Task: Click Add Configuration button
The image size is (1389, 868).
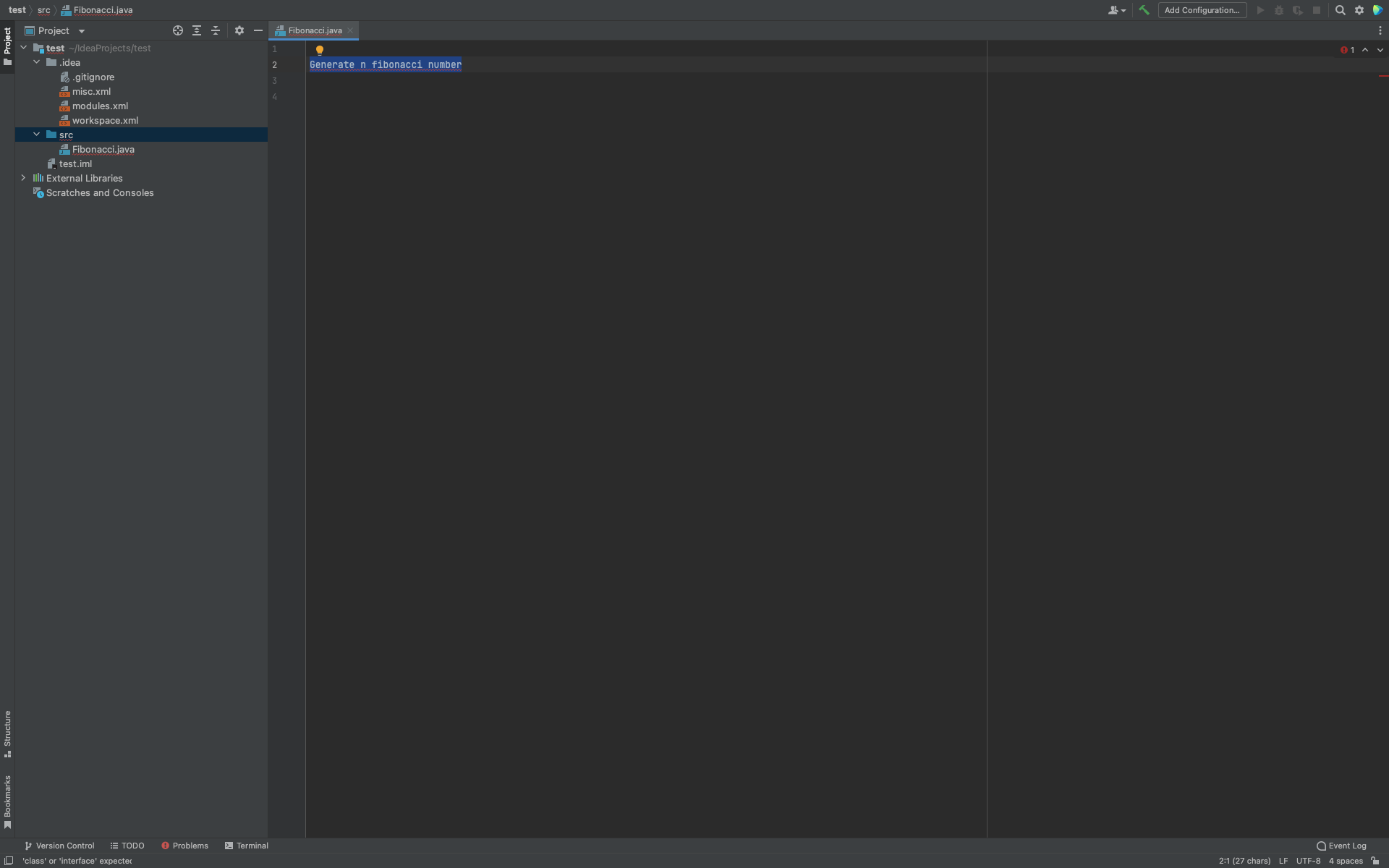Action: point(1202,10)
